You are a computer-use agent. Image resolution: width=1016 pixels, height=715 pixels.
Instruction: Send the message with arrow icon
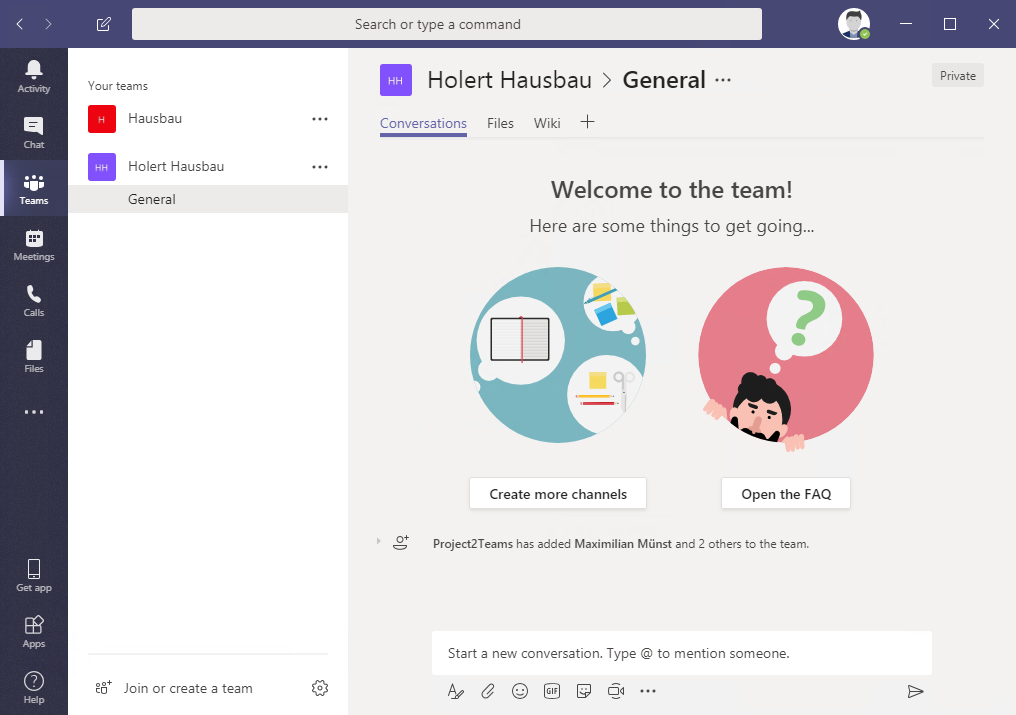(915, 691)
